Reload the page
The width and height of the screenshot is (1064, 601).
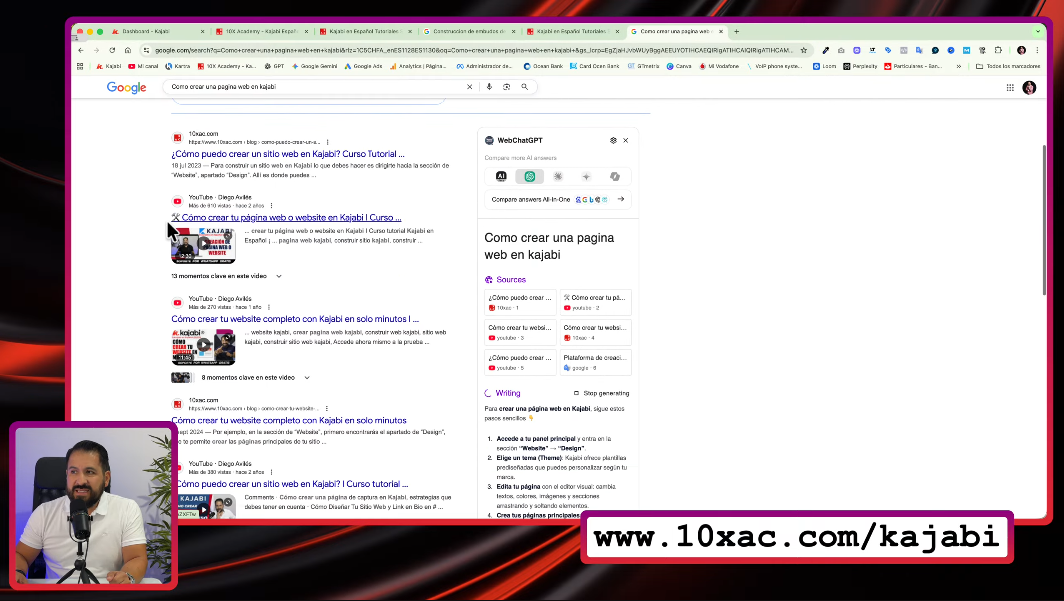(x=112, y=50)
